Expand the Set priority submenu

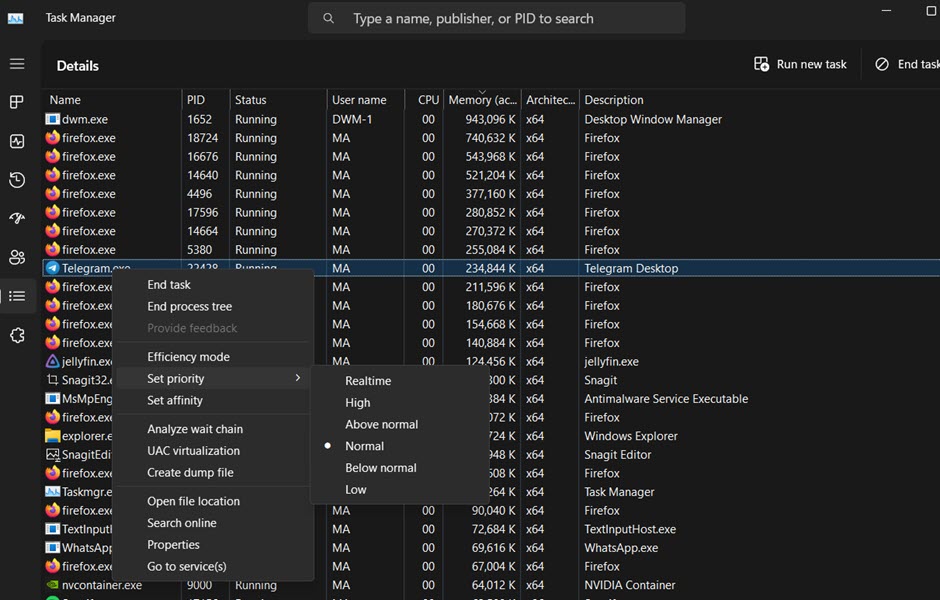point(176,378)
